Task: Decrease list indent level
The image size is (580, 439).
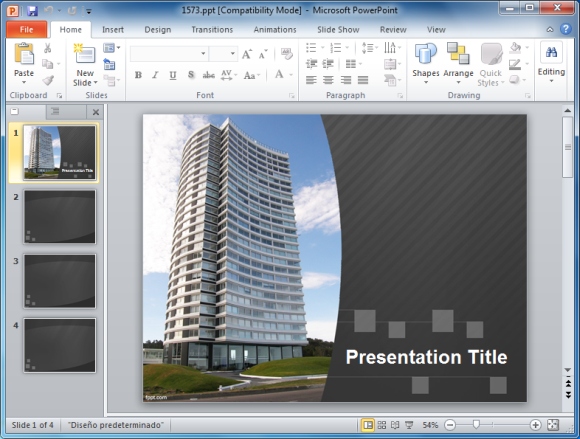Action: (311, 64)
